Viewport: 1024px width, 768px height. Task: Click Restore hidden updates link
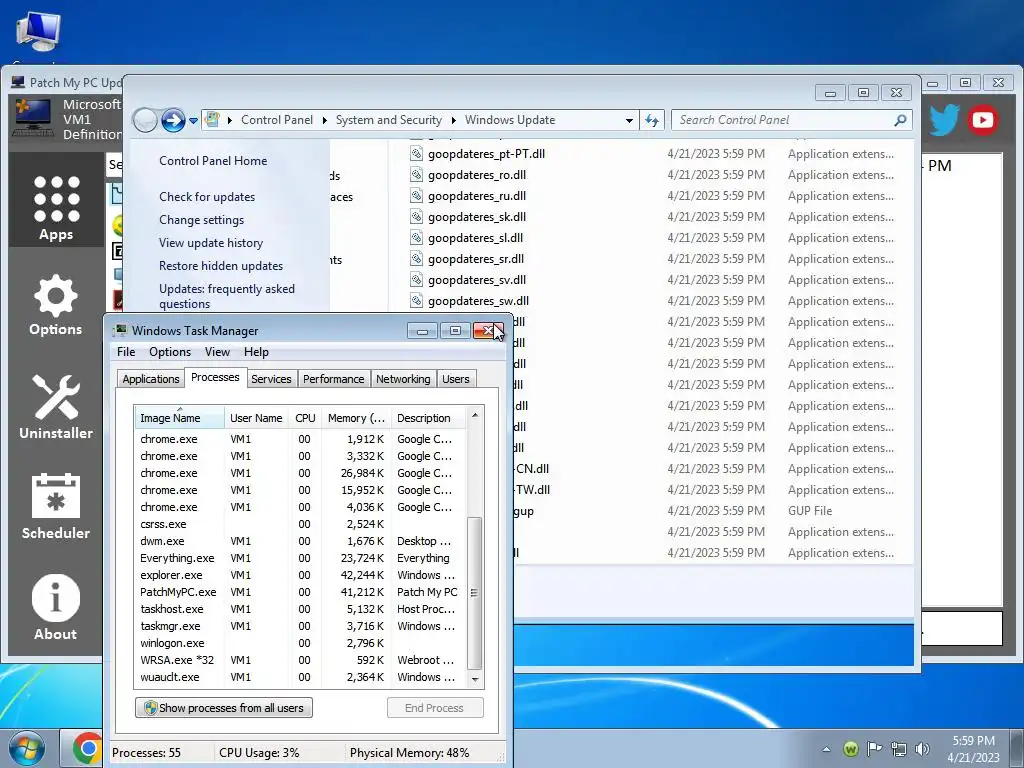tap(221, 266)
